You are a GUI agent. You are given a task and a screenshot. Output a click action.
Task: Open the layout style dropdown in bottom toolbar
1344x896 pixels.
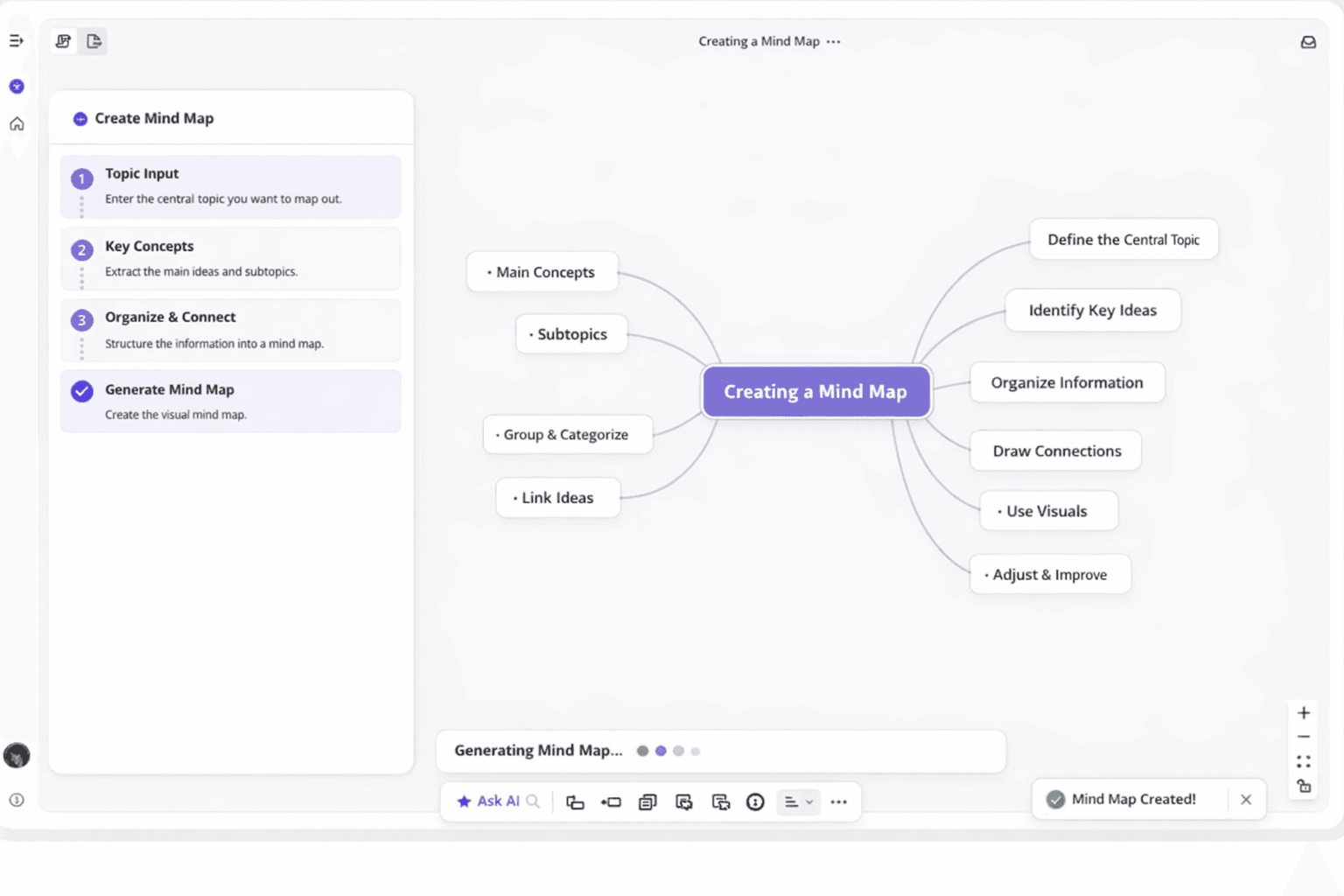coord(797,802)
